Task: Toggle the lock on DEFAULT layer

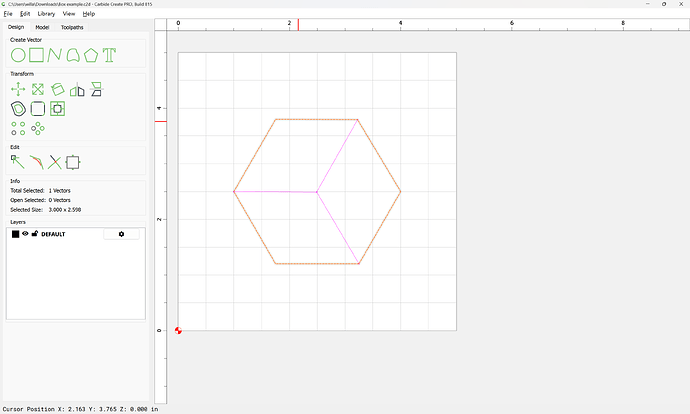Action: (x=35, y=234)
